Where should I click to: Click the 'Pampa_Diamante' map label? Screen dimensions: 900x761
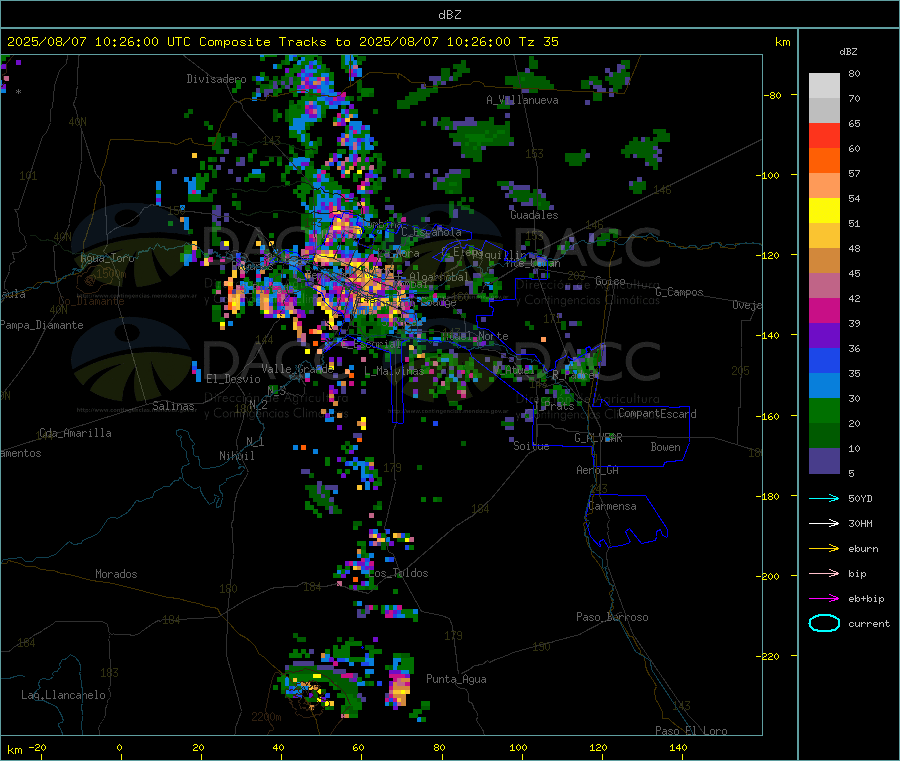42,325
